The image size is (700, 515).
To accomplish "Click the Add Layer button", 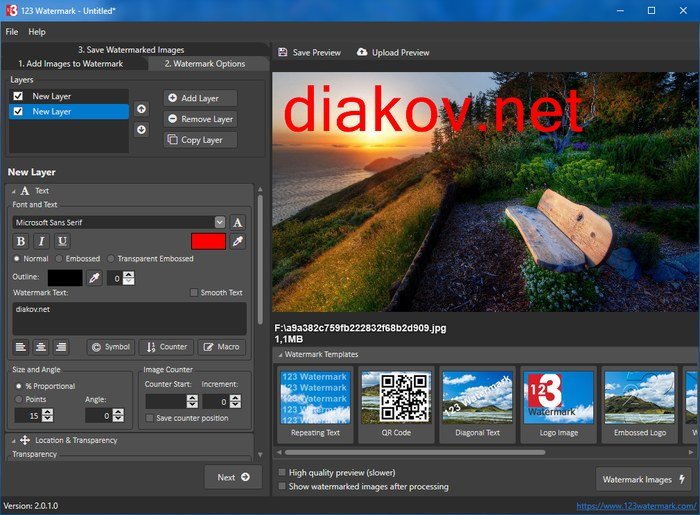I will [200, 98].
